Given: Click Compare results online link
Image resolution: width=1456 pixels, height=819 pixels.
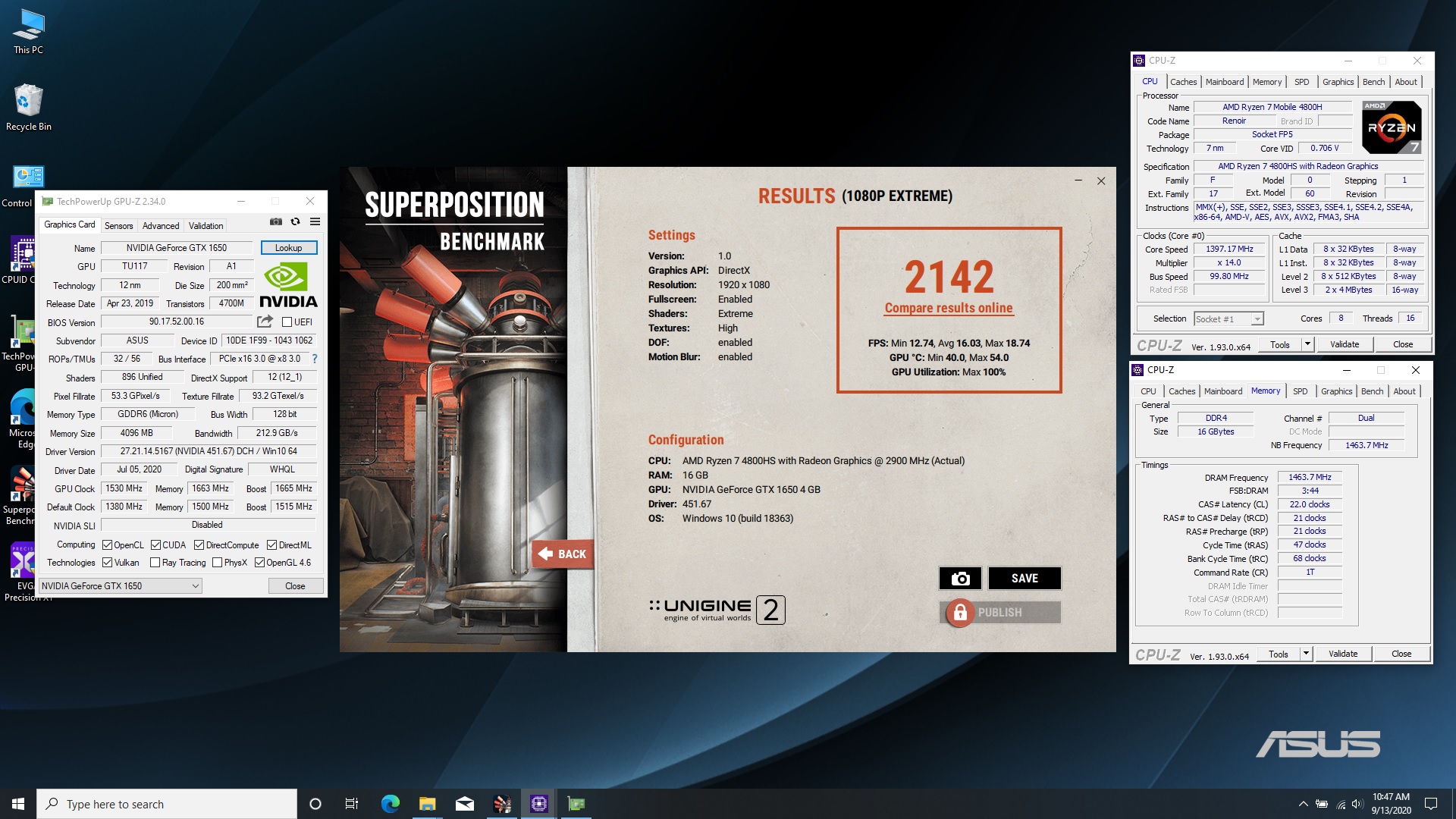Looking at the screenshot, I should tap(949, 308).
